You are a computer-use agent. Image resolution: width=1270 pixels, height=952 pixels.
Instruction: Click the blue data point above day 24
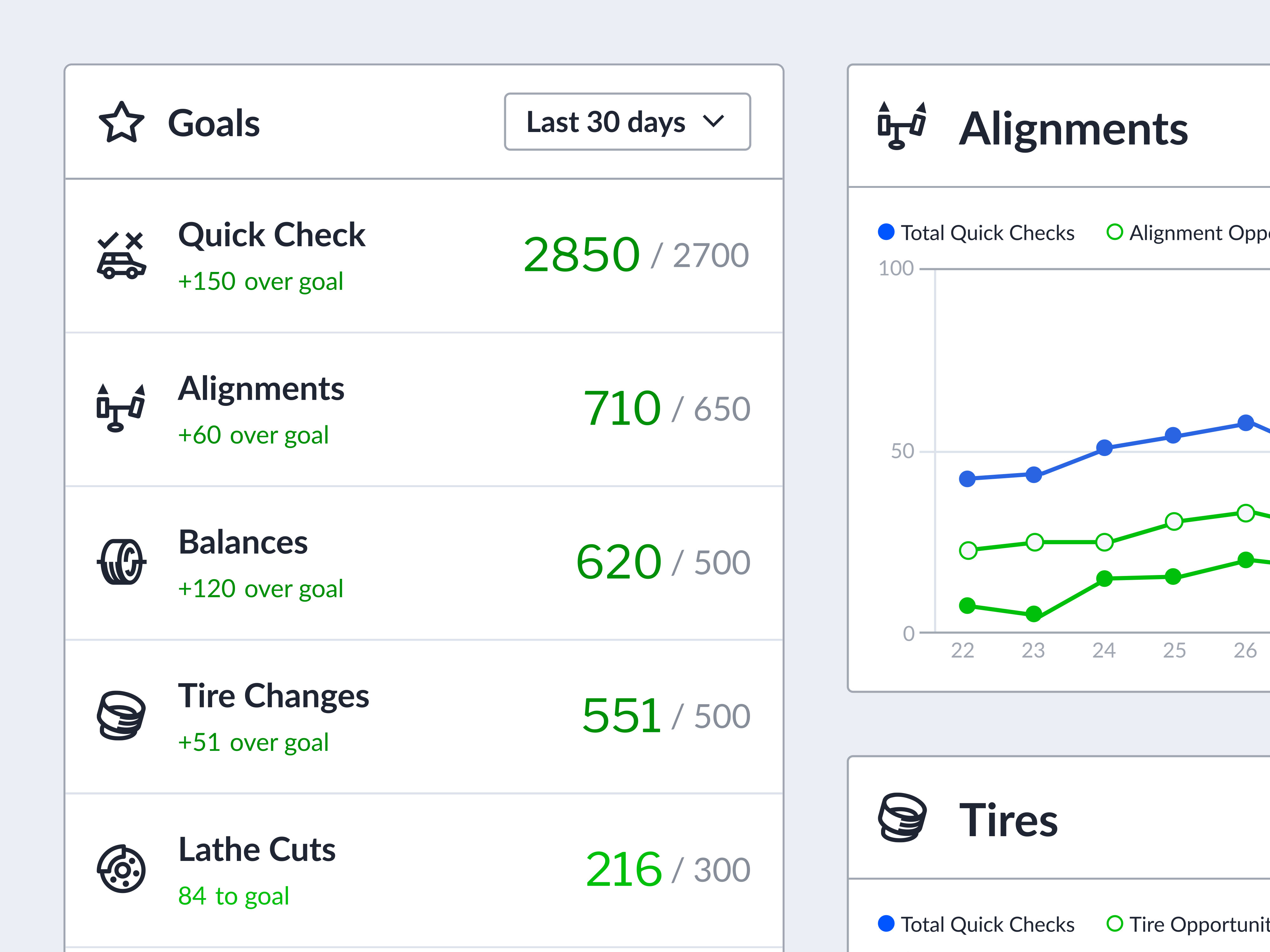coord(1104,447)
